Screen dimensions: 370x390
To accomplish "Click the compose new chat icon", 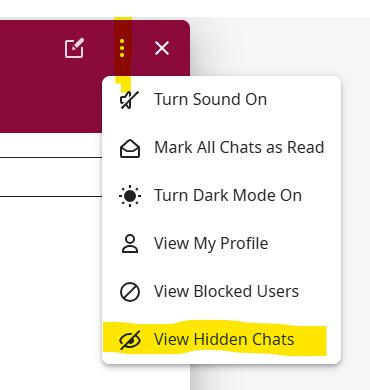I will pos(74,48).
